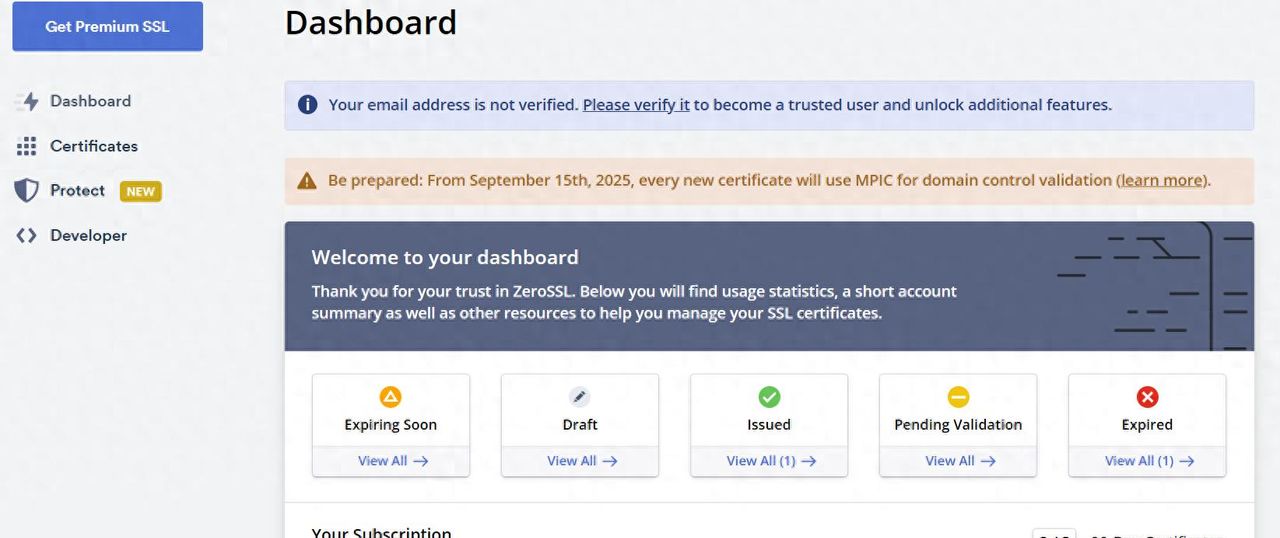Click the orange warning triangle in MPIC notice
The image size is (1280, 538).
pos(307,181)
